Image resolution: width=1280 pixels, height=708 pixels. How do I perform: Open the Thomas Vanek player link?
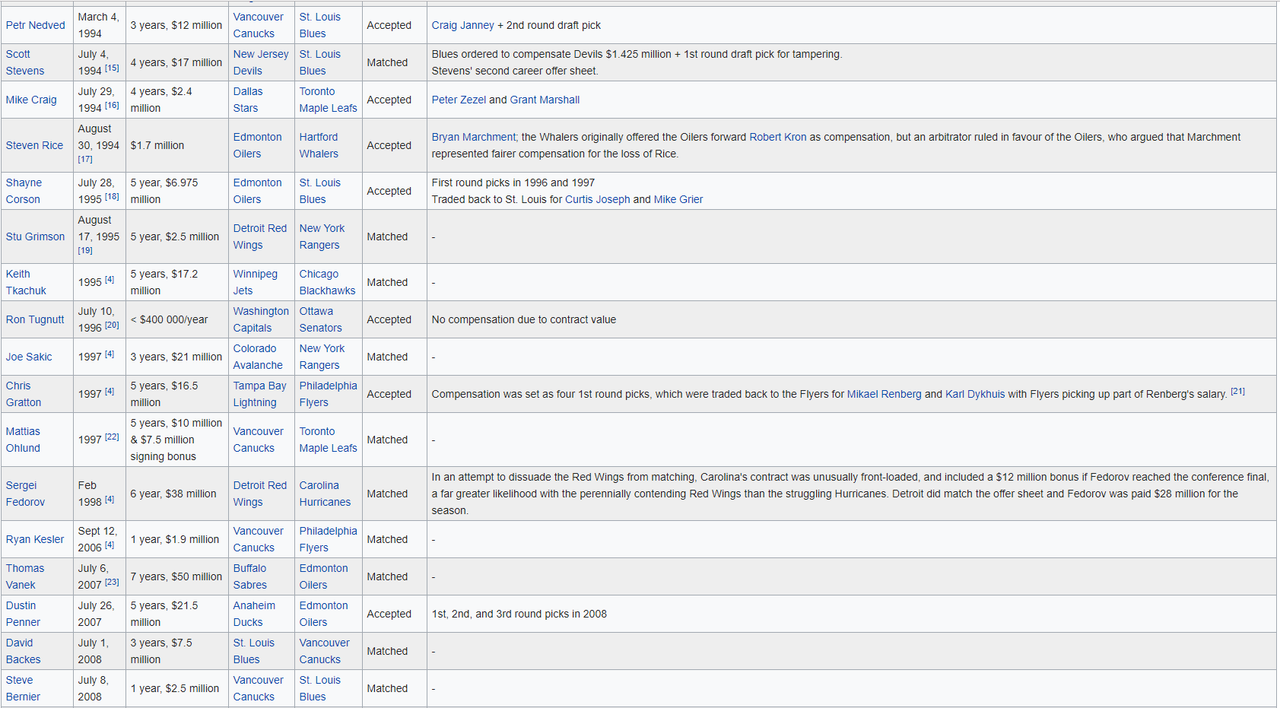25,577
